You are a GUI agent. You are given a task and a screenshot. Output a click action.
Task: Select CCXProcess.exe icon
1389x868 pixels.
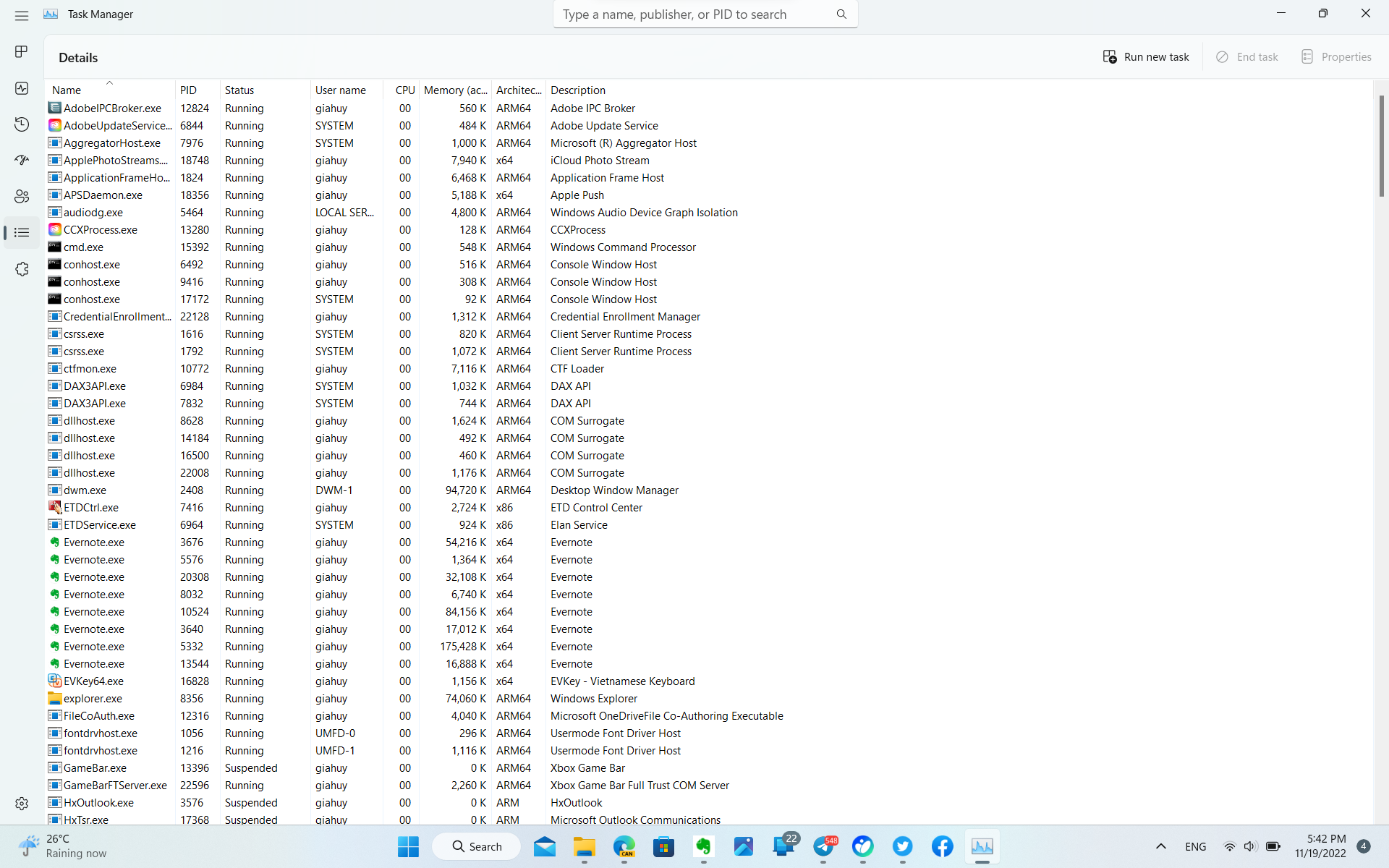pyautogui.click(x=55, y=229)
